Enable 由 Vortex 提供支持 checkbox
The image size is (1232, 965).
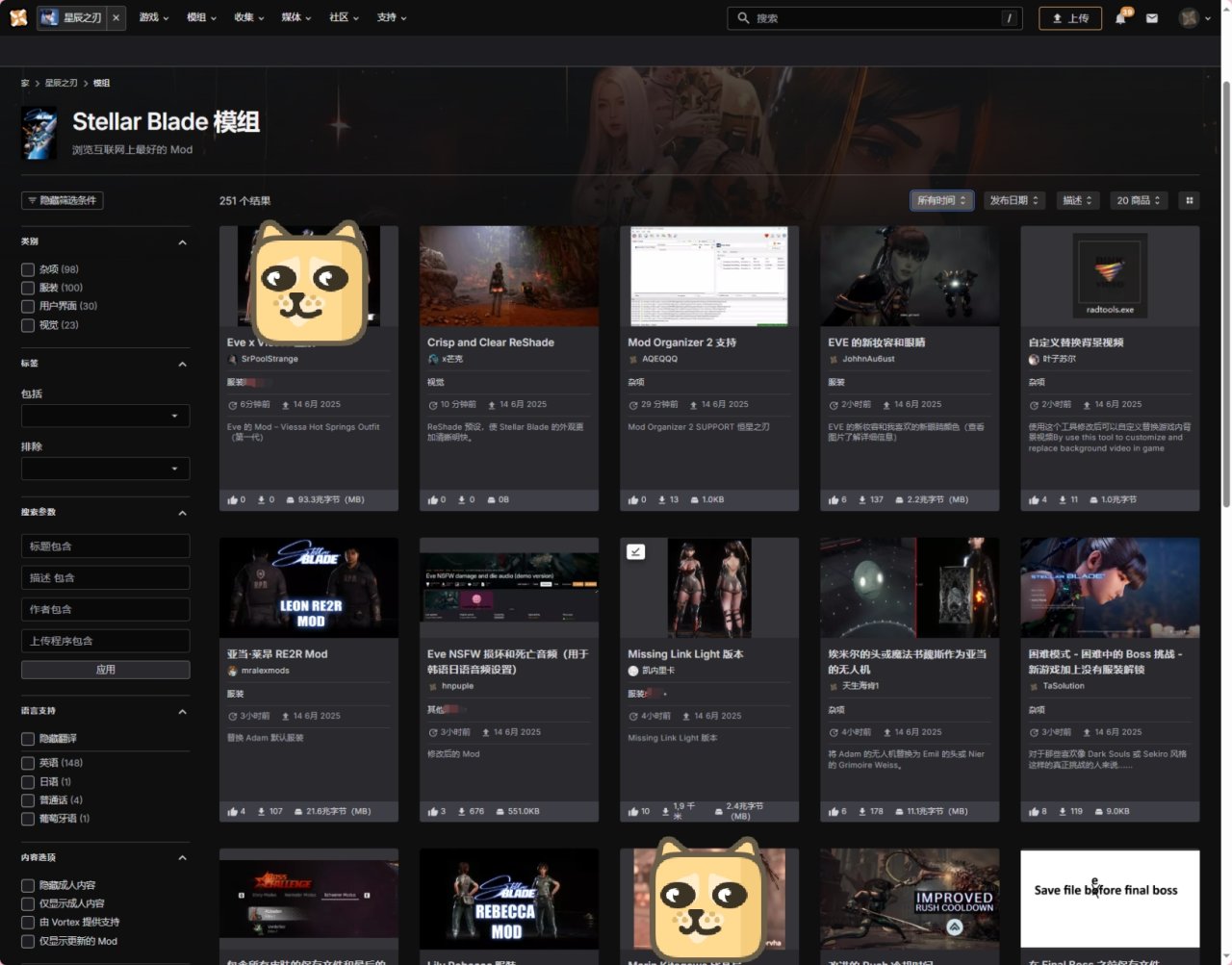[x=28, y=923]
